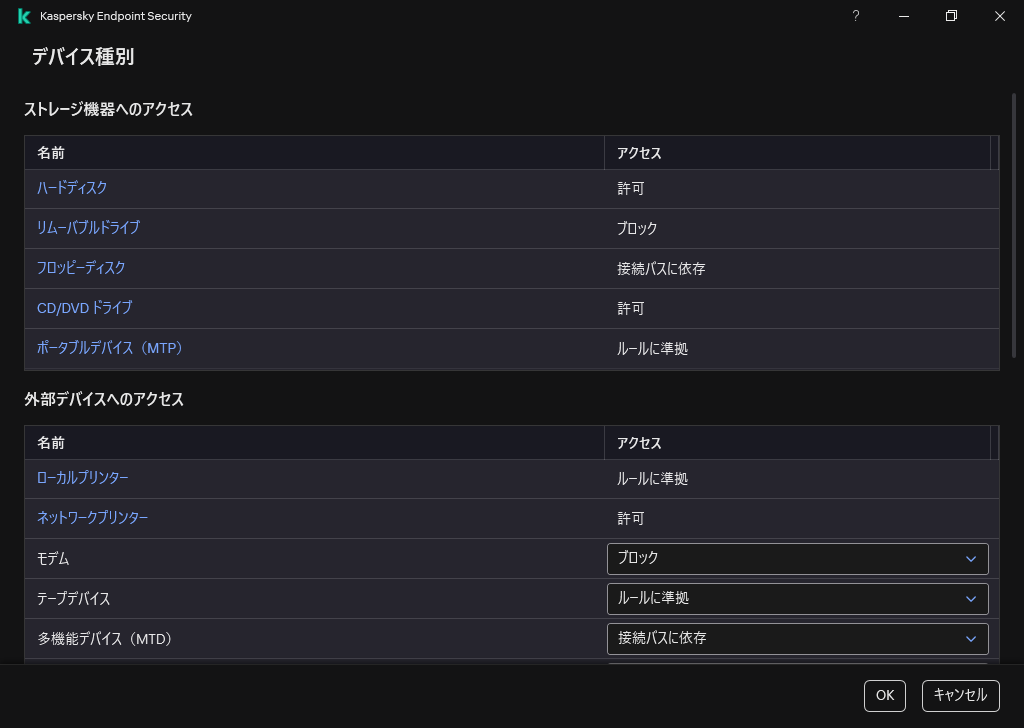
Task: Open ハードディスク device settings link
Action: point(71,188)
